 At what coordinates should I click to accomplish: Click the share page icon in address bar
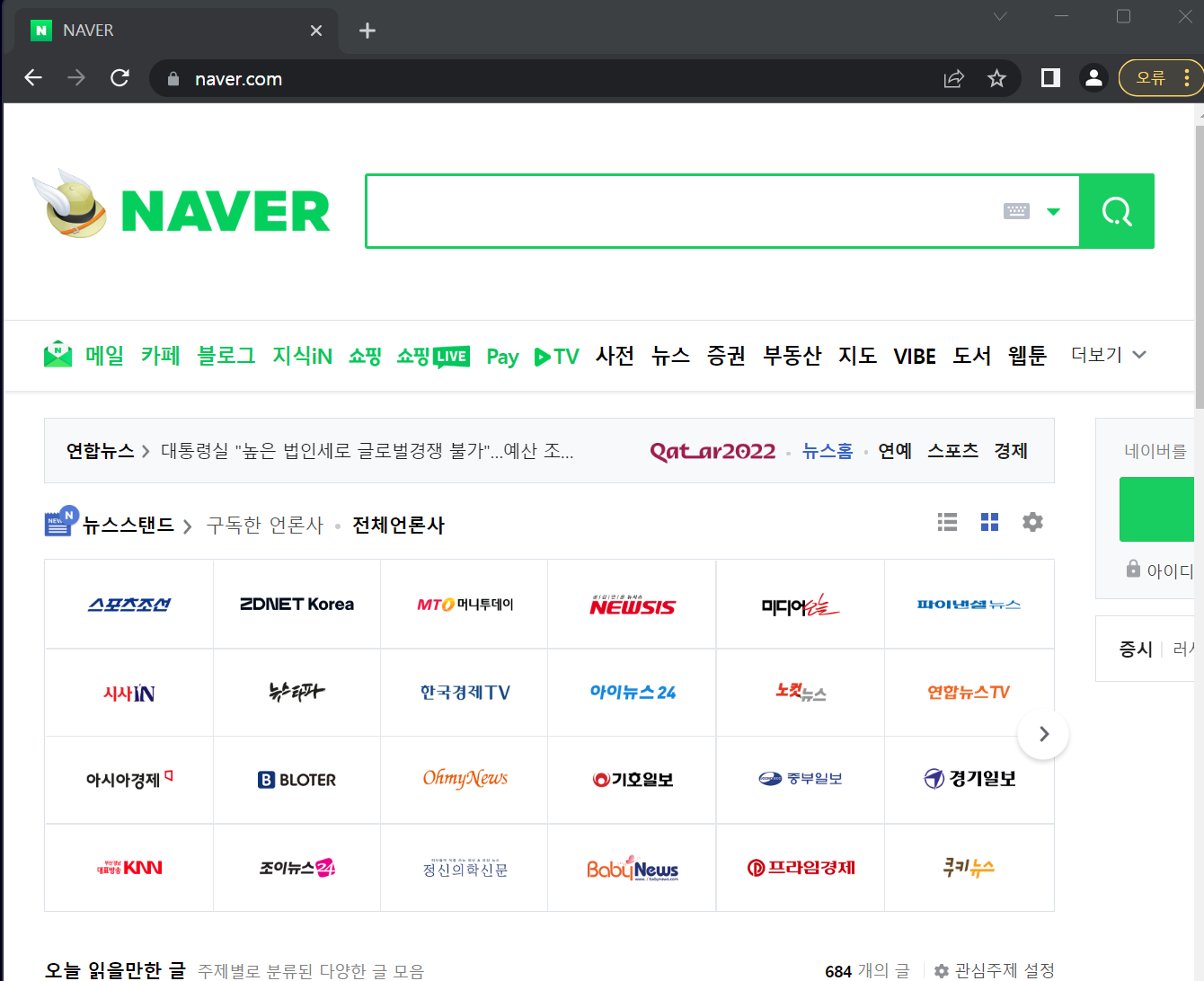[954, 79]
